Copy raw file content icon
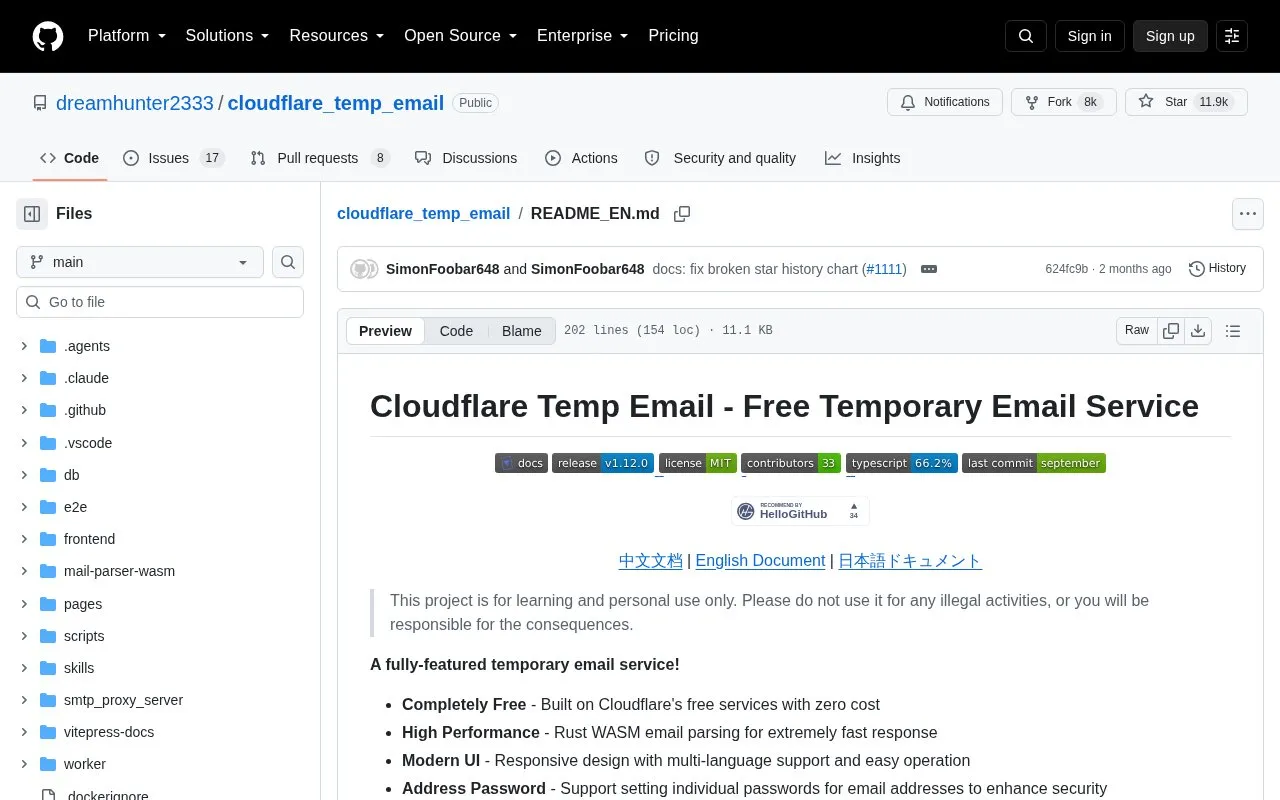 pyautogui.click(x=1171, y=331)
